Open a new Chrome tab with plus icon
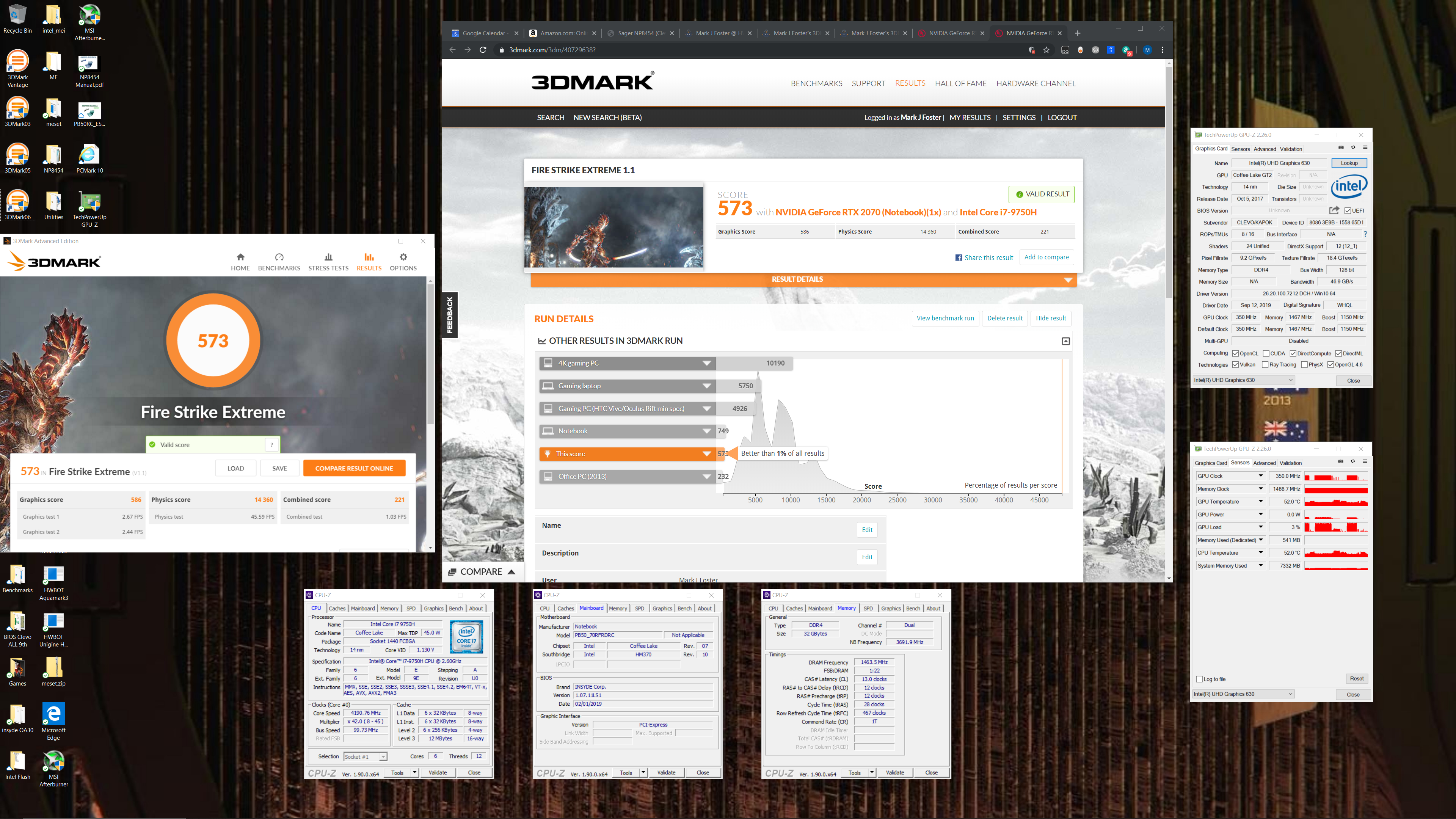1456x819 pixels. click(1077, 33)
